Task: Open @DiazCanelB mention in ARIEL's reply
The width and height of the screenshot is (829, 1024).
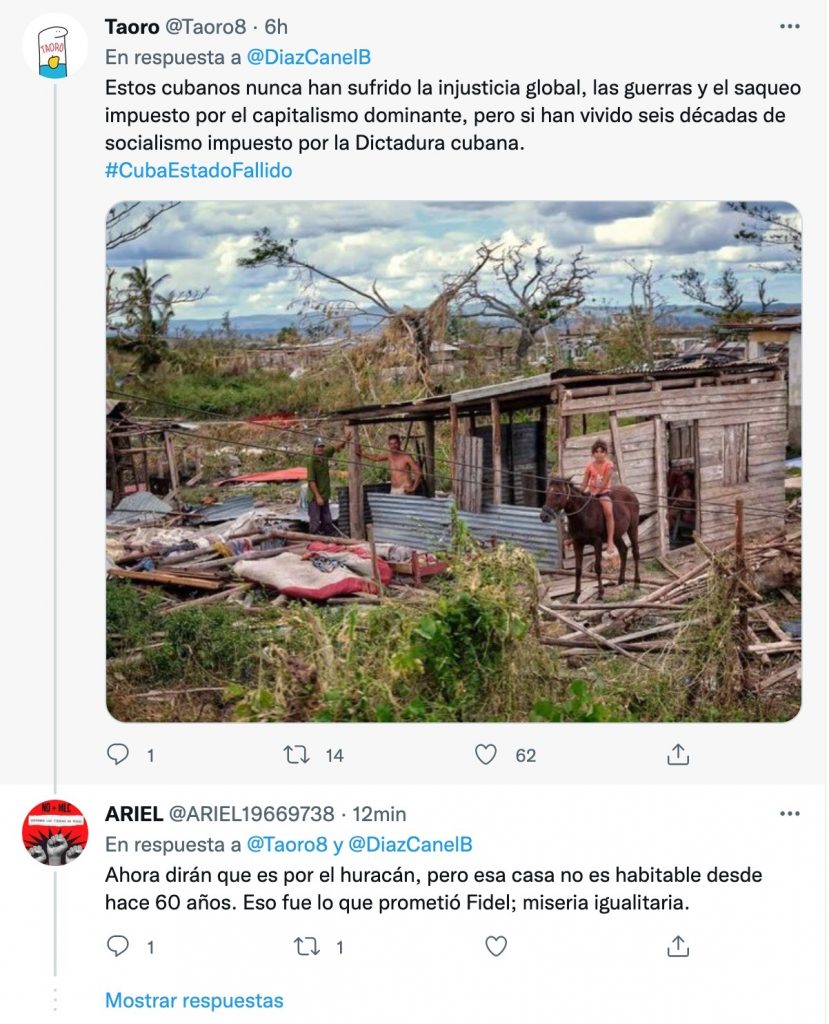Action: (x=410, y=844)
